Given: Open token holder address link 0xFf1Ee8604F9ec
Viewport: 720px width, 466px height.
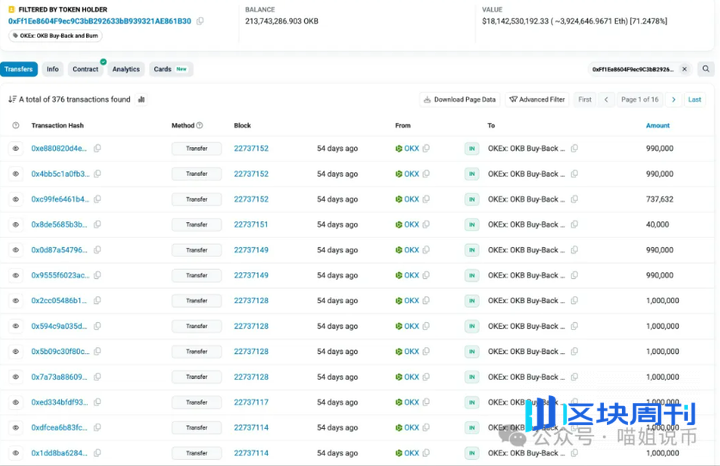Looking at the screenshot, I should click(100, 21).
